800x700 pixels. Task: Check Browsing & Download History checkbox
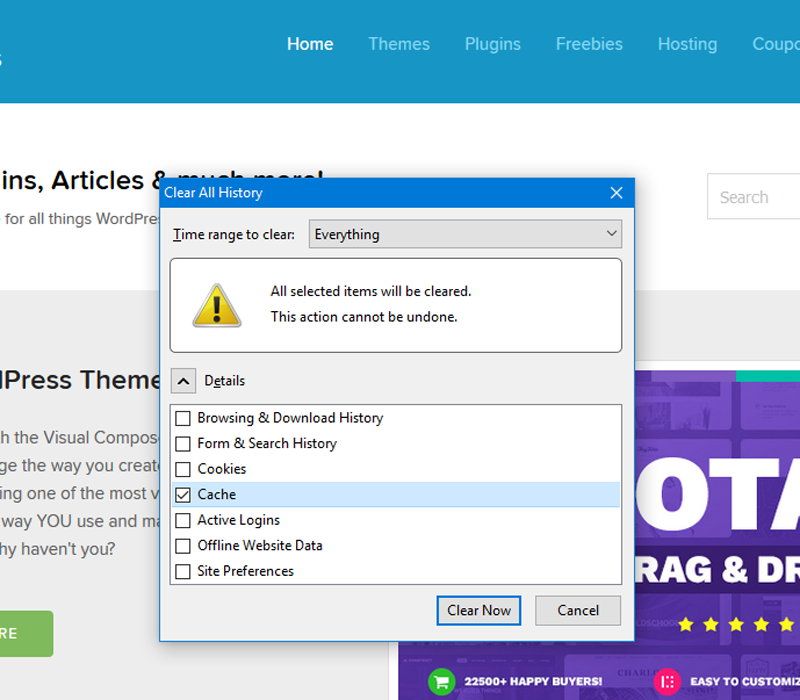pyautogui.click(x=183, y=418)
